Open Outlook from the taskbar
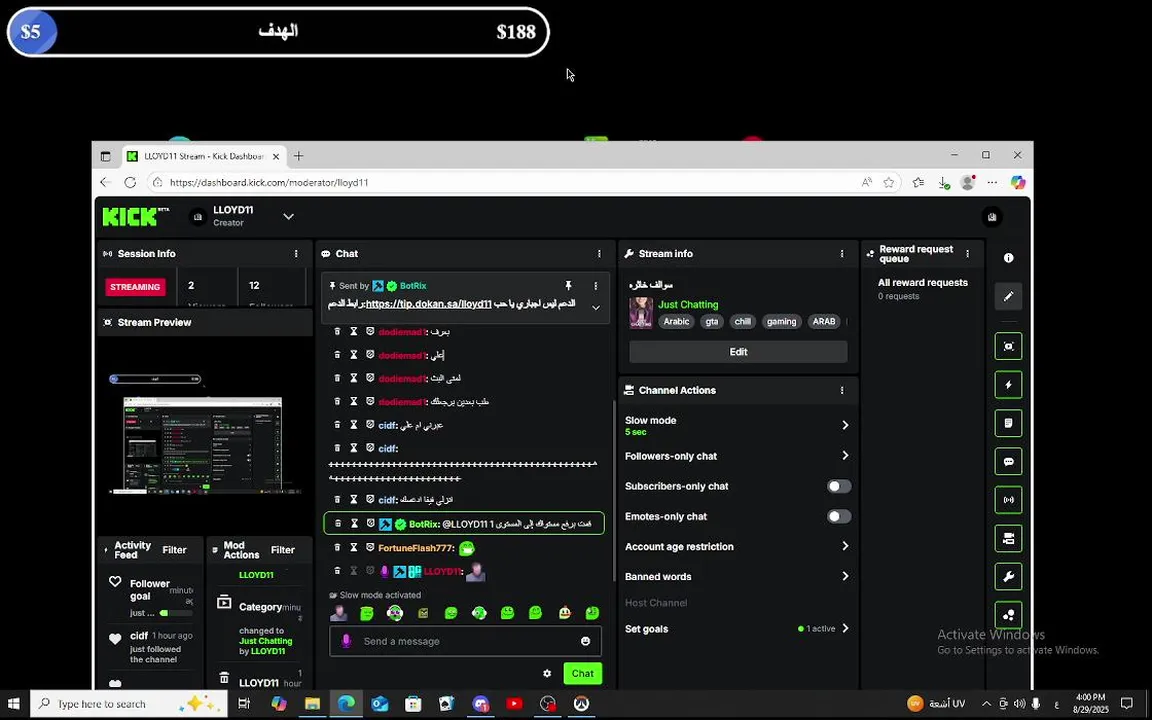The width and height of the screenshot is (1152, 720). click(380, 704)
